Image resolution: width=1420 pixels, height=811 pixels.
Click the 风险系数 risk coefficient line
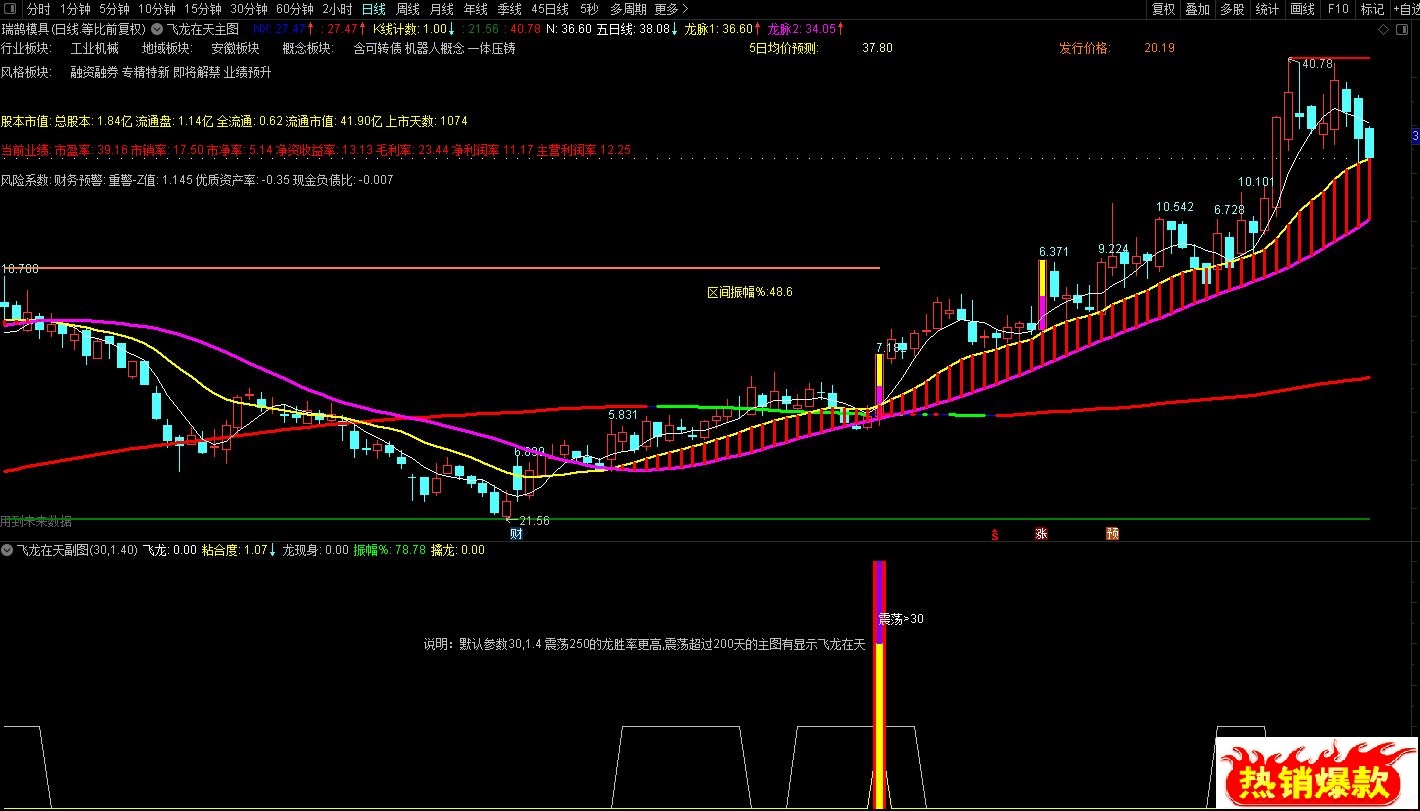pos(197,180)
